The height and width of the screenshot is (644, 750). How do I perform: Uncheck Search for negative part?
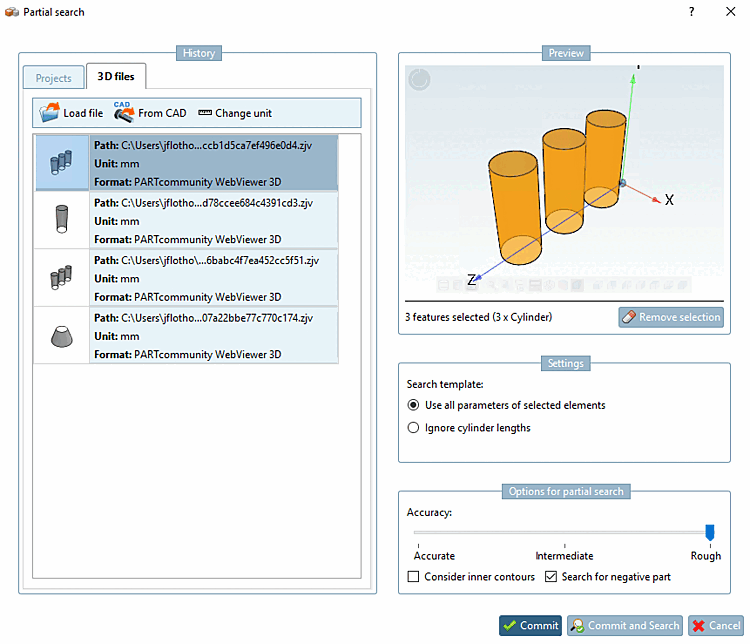[551, 577]
